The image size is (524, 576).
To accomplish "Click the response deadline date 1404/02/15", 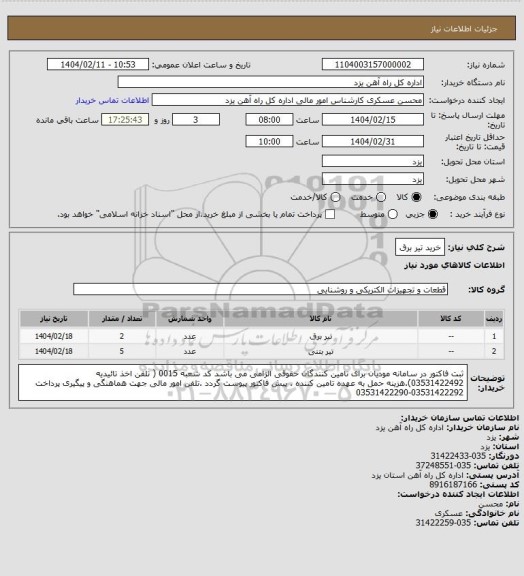I will [x=373, y=120].
